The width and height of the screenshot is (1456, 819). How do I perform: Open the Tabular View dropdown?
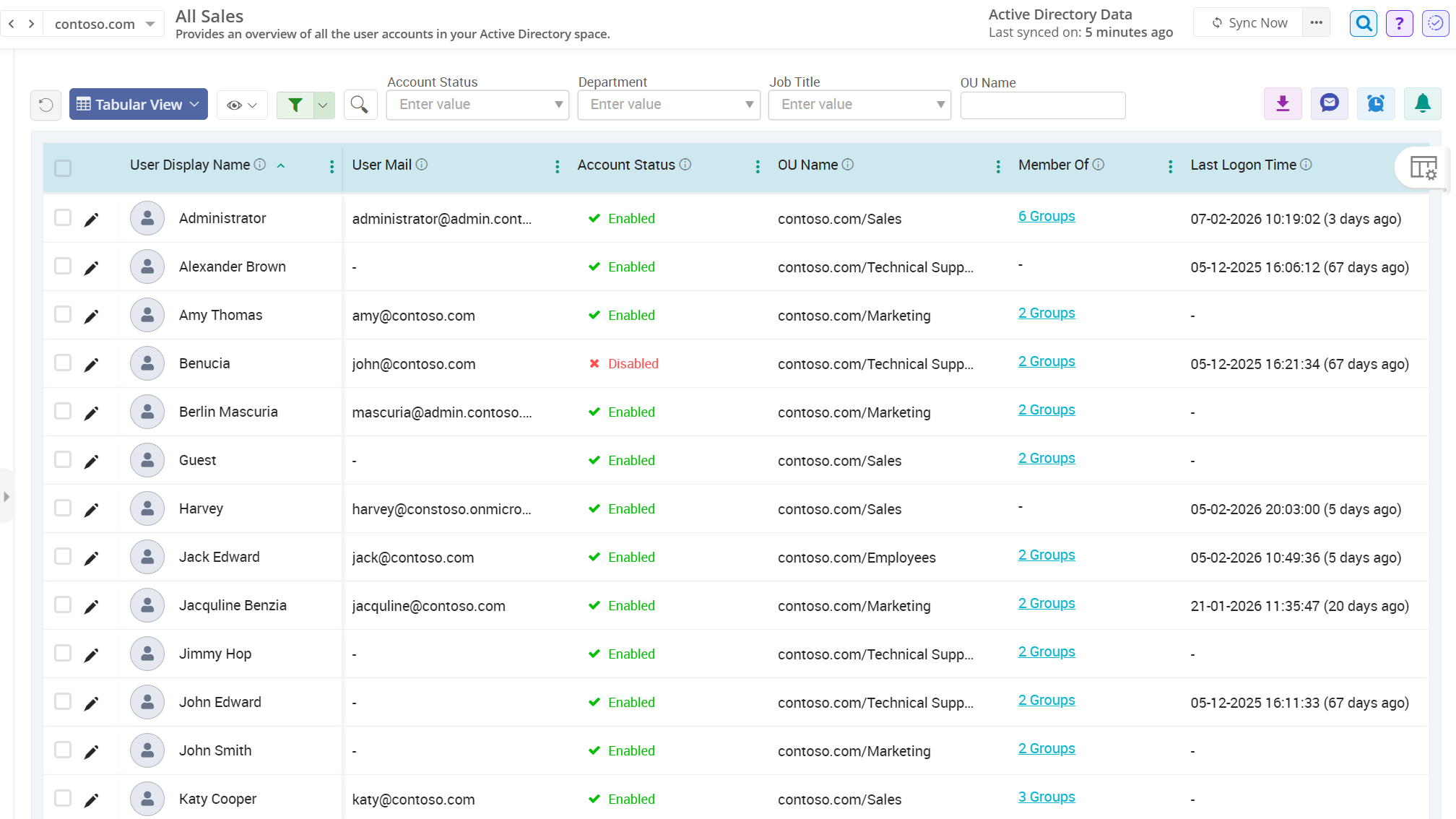click(x=138, y=104)
